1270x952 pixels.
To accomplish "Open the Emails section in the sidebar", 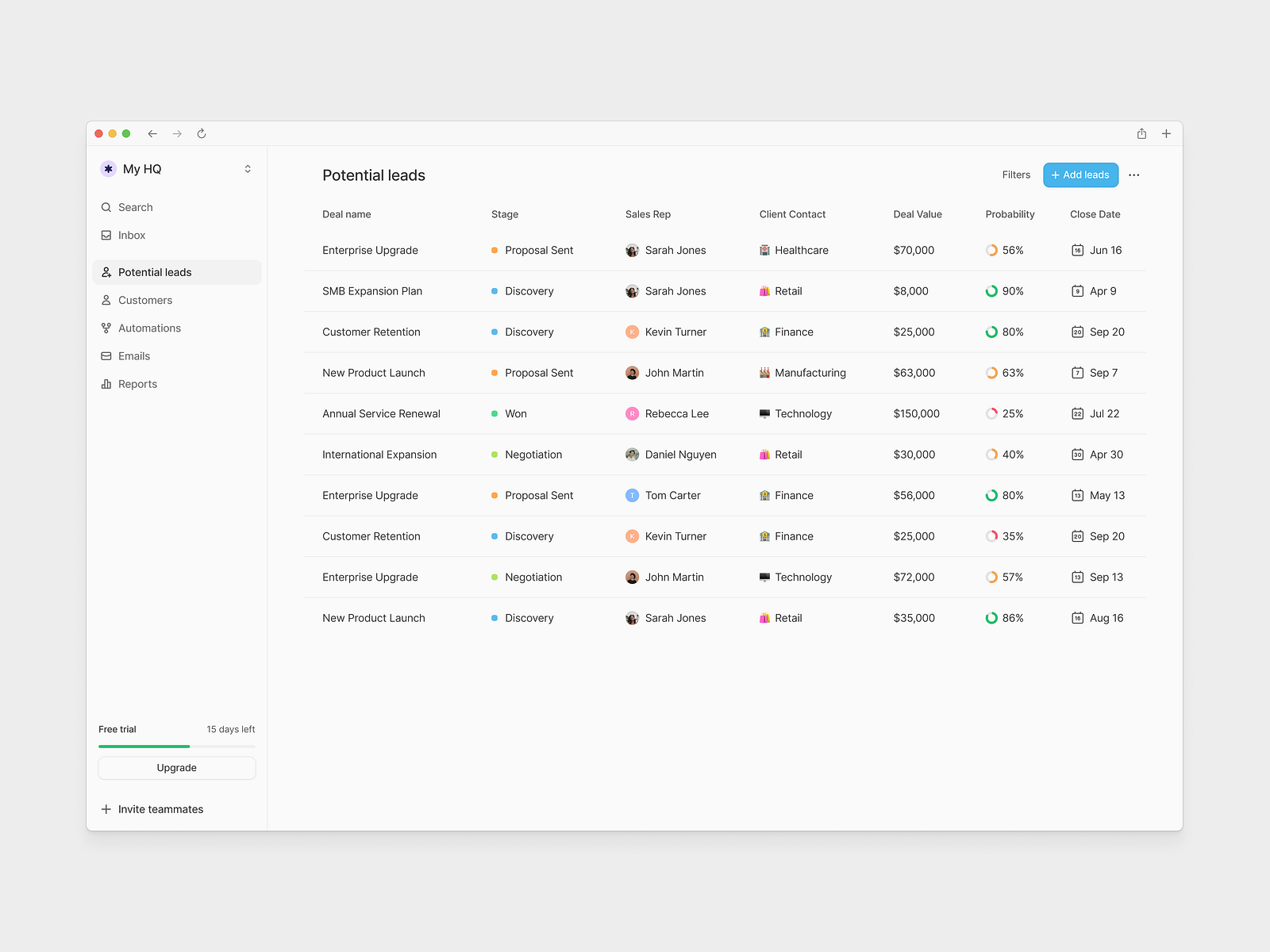I will 133,355.
